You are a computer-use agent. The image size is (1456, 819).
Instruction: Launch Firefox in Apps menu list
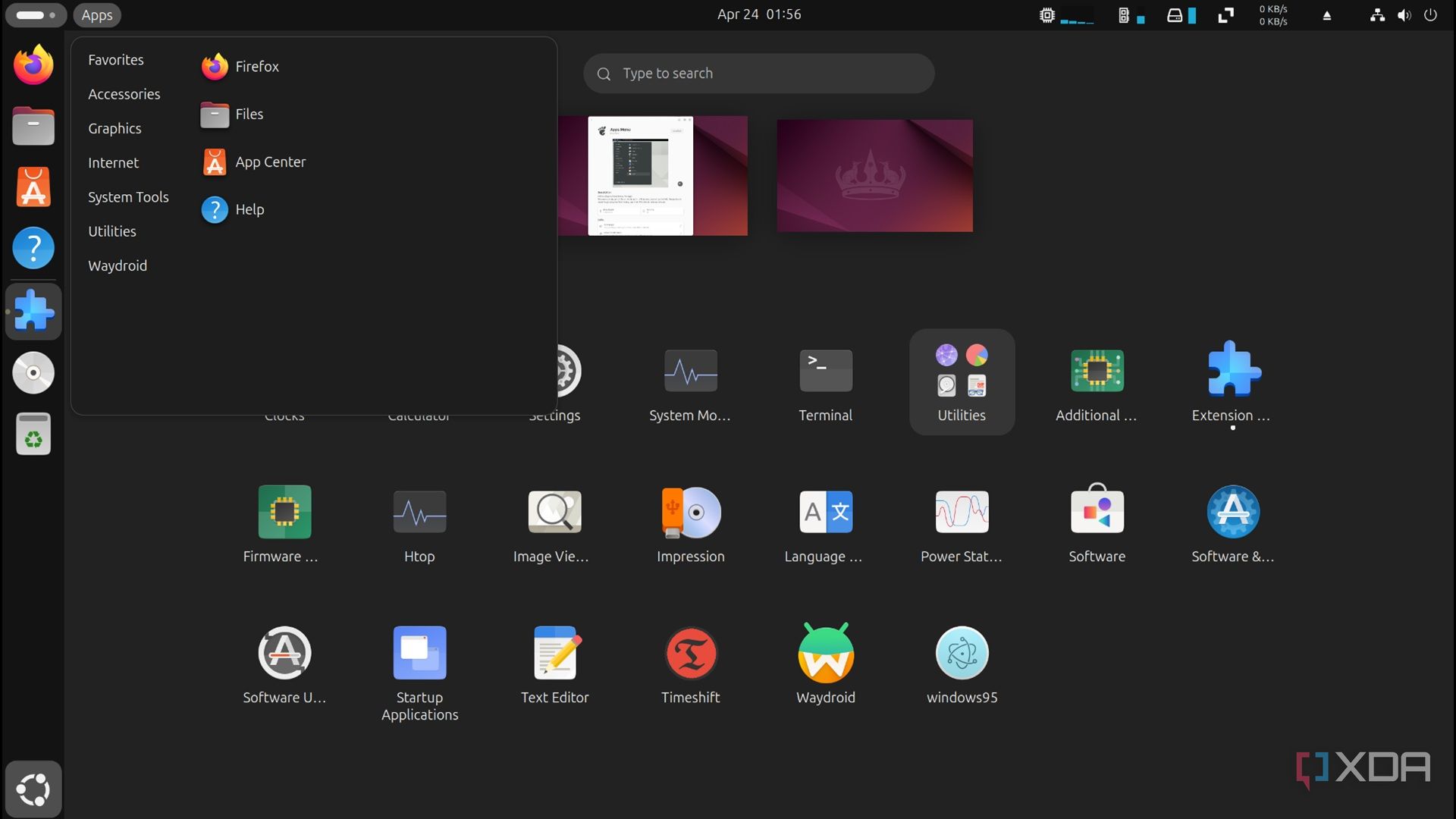[240, 67]
